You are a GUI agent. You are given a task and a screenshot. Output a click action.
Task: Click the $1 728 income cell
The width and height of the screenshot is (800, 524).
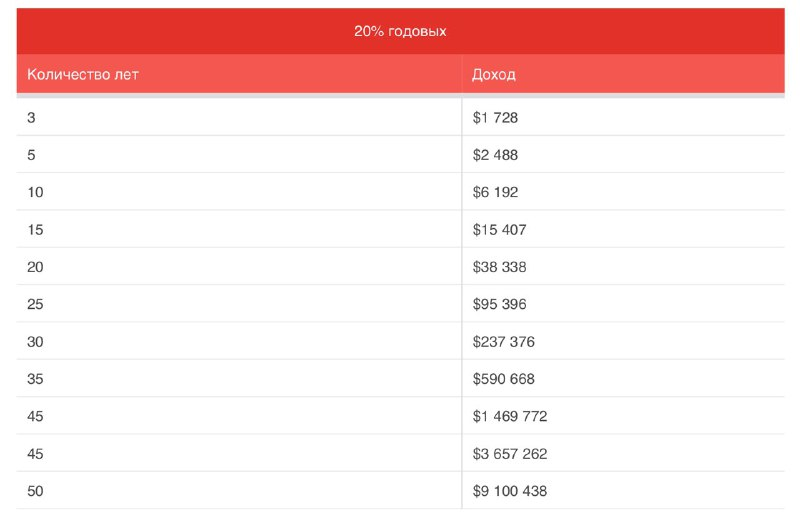pos(496,118)
